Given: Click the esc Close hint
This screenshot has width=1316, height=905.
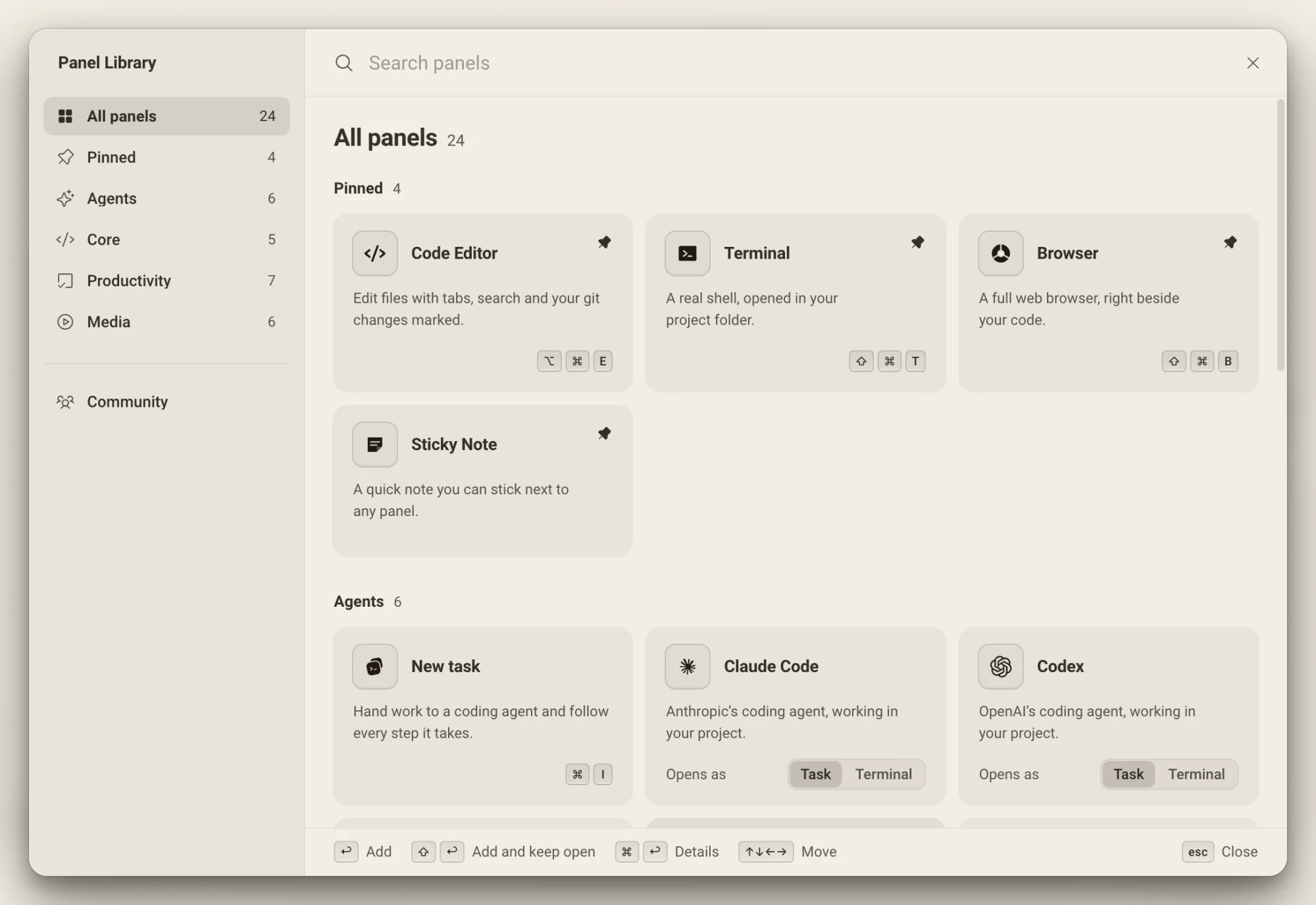Looking at the screenshot, I should [x=1219, y=852].
